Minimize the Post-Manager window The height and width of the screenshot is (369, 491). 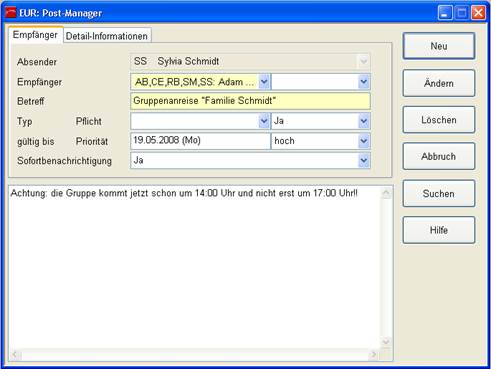point(445,13)
